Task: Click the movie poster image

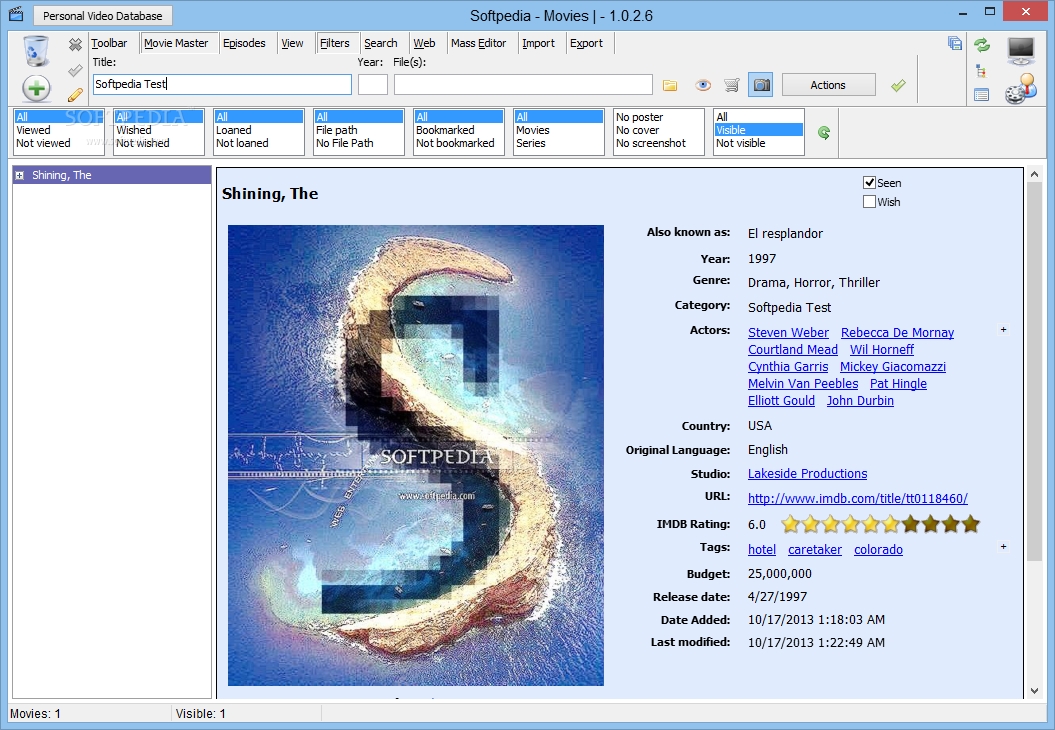Action: [416, 455]
